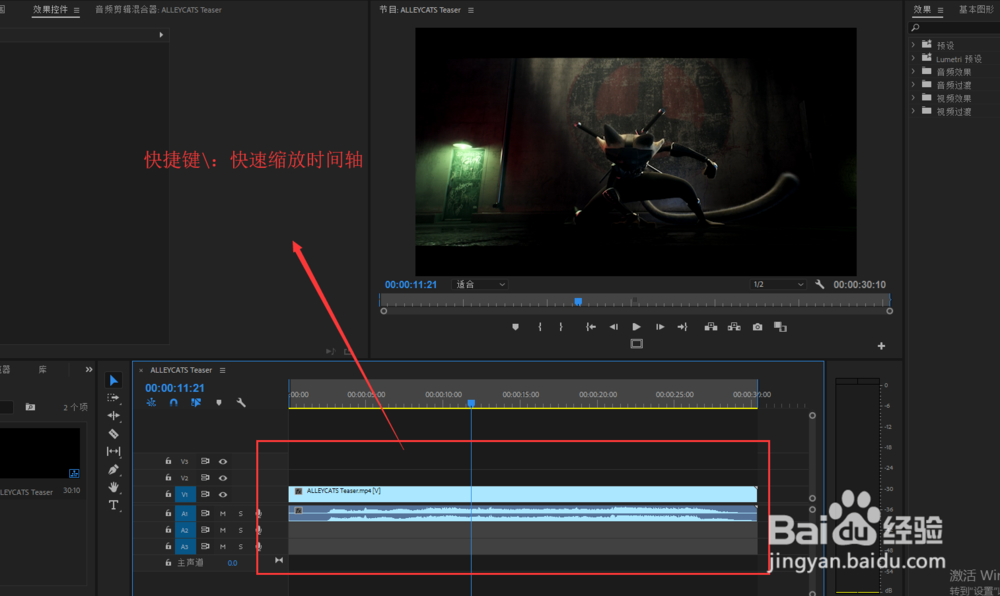Click the timeline Add Marker icon
The width and height of the screenshot is (1000, 596).
coord(219,403)
